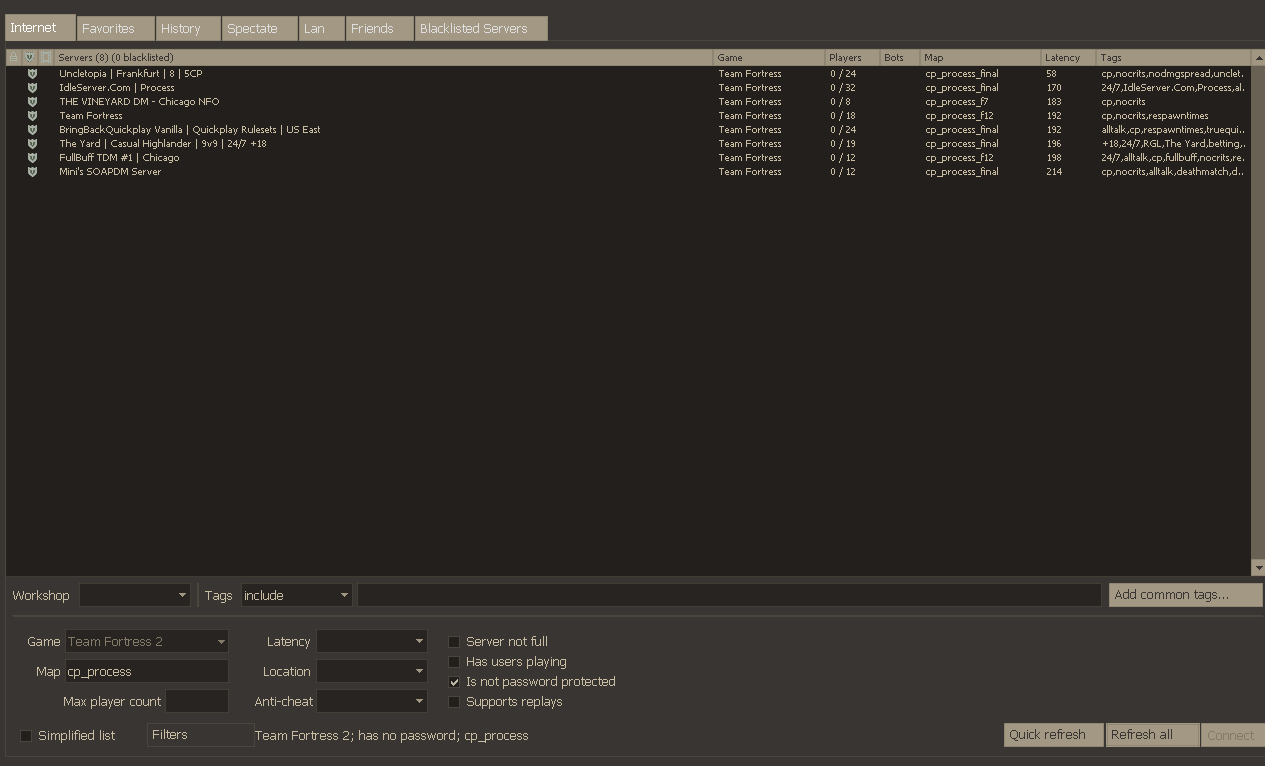
Task: Open the Workshop dropdown
Action: pyautogui.click(x=135, y=595)
